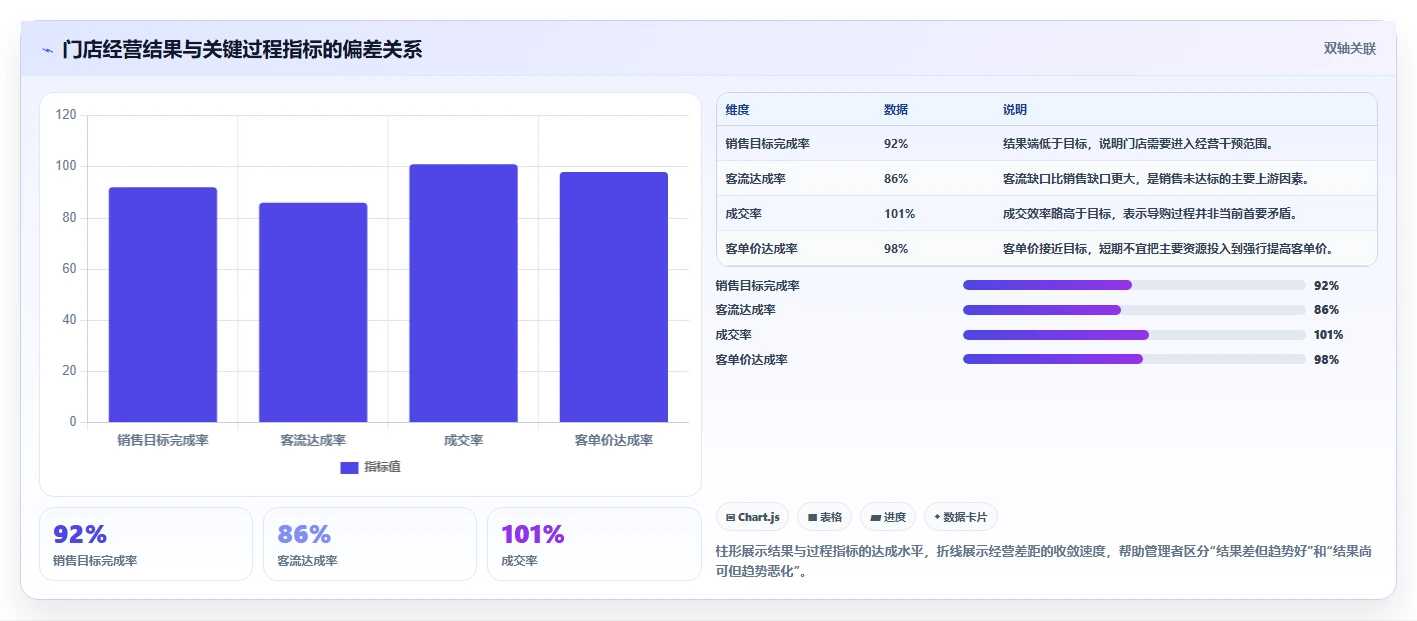Screen dimensions: 1417x621
Task: Click the x-axis label 客单价达成率
Action: tap(614, 440)
